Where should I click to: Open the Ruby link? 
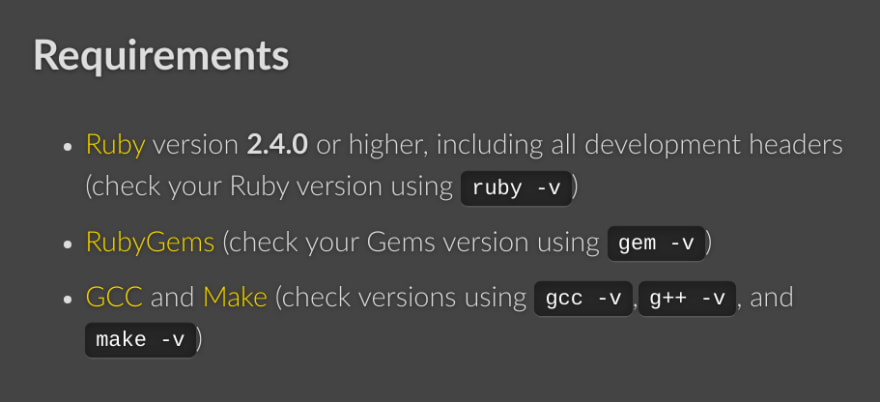(115, 145)
